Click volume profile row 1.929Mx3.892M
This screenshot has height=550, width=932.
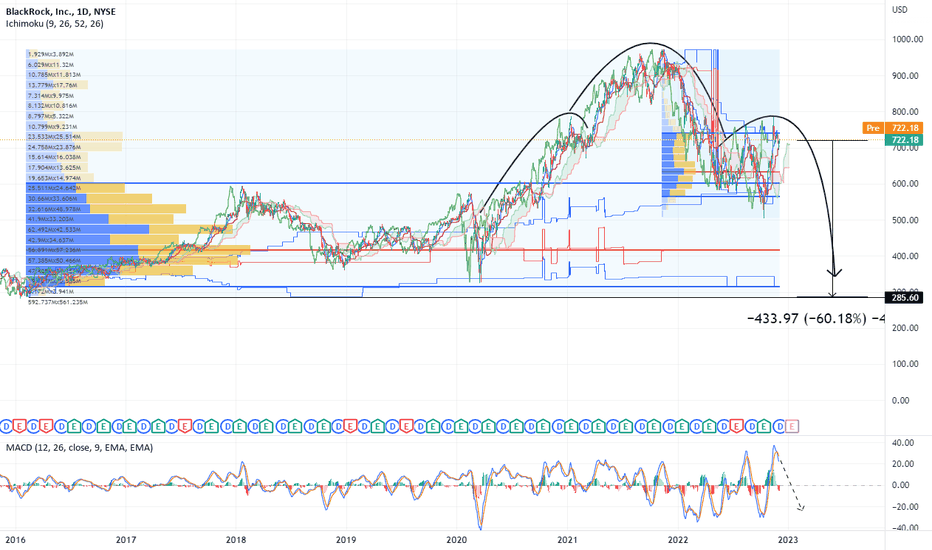click(x=51, y=54)
